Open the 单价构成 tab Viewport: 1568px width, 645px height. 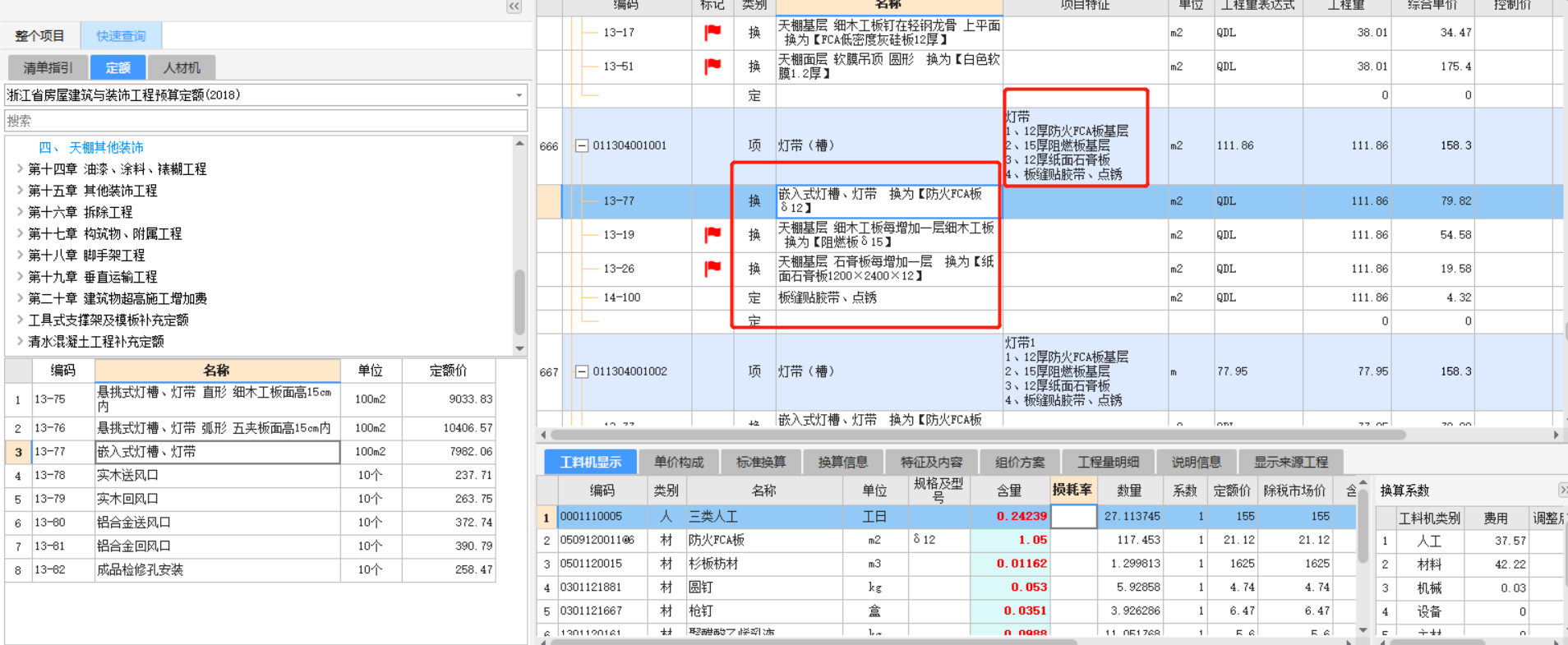tap(679, 462)
